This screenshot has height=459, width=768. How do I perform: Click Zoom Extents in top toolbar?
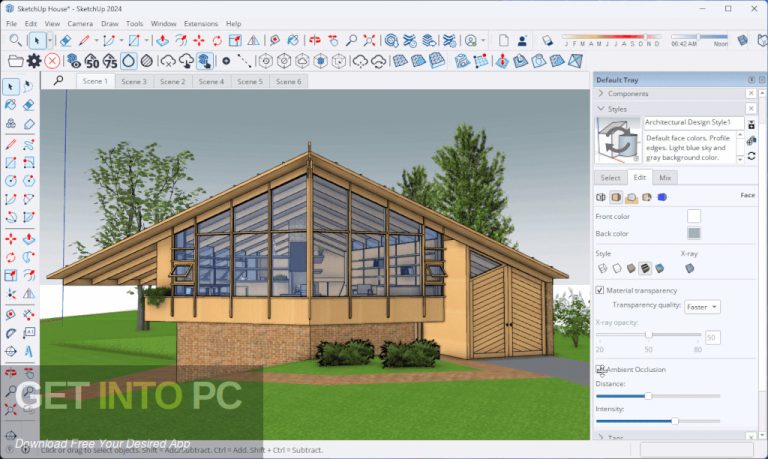(x=369, y=41)
